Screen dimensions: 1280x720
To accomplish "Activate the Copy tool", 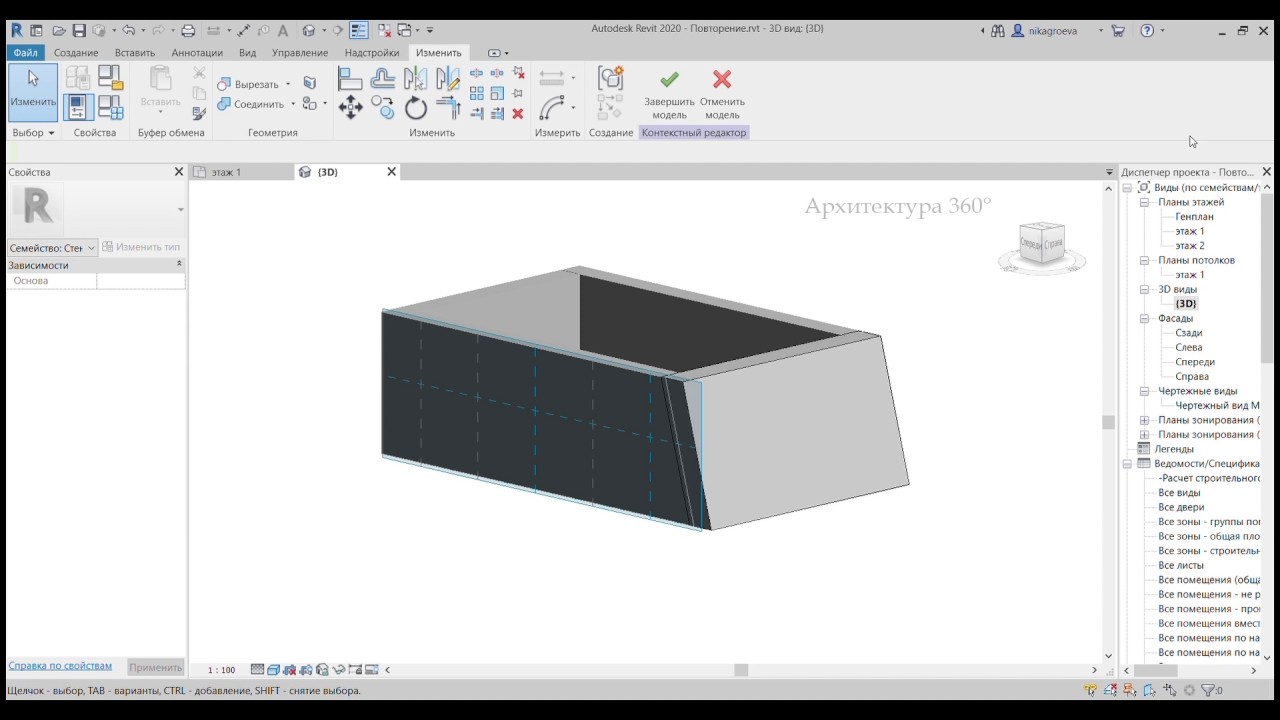I will 382,108.
